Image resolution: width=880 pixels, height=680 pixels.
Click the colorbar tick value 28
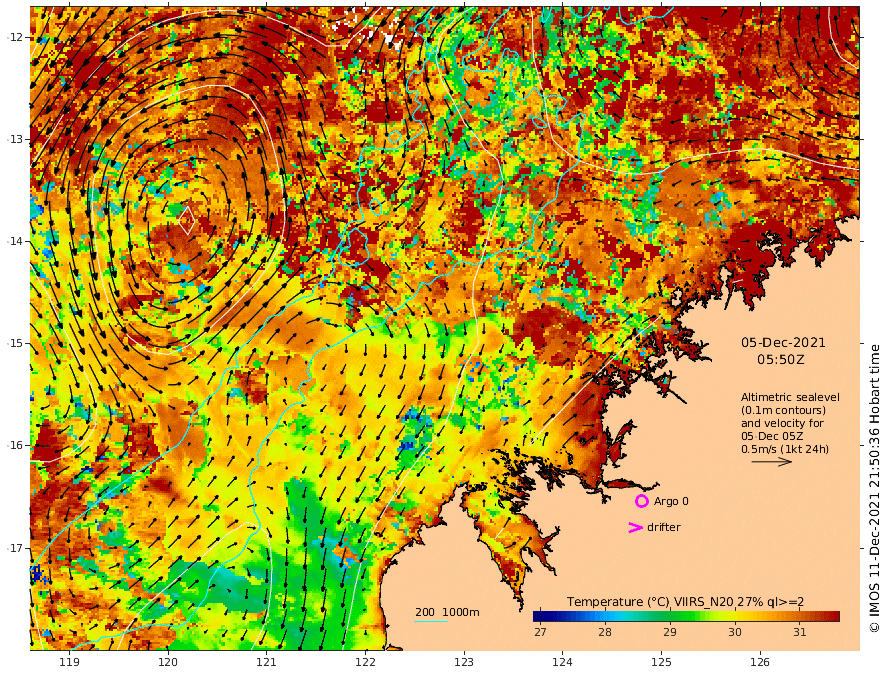604,632
